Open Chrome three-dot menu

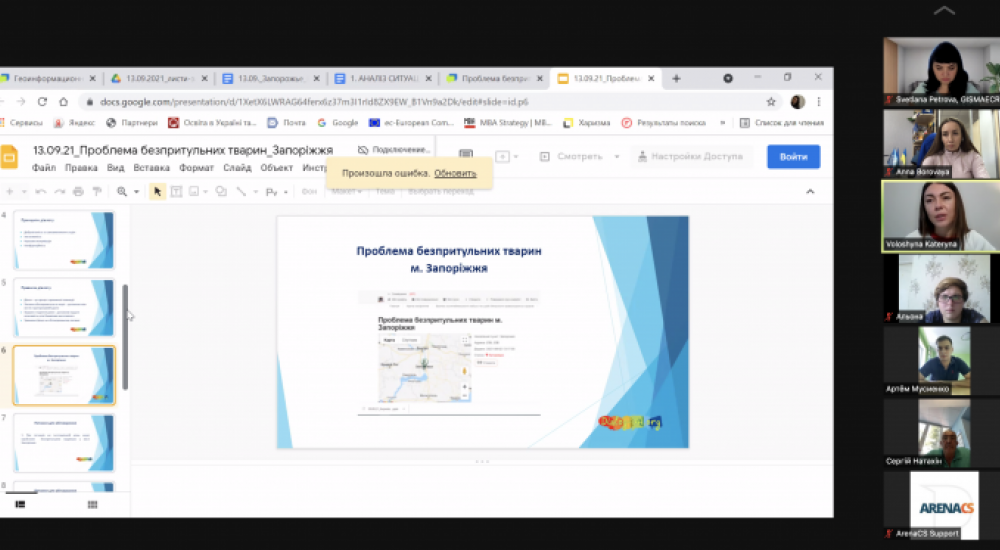click(x=818, y=101)
